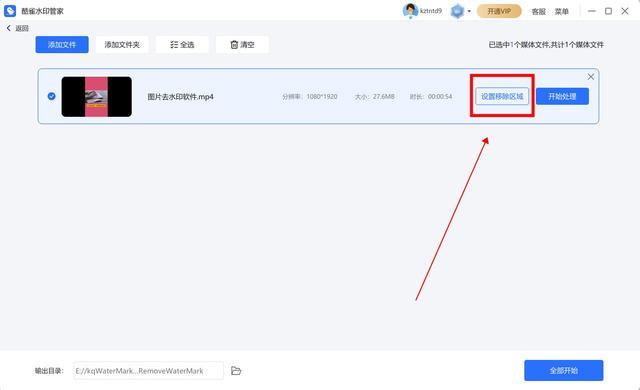Image resolution: width=640 pixels, height=390 pixels.
Task: Start processing with 开始处理
Action: point(562,96)
